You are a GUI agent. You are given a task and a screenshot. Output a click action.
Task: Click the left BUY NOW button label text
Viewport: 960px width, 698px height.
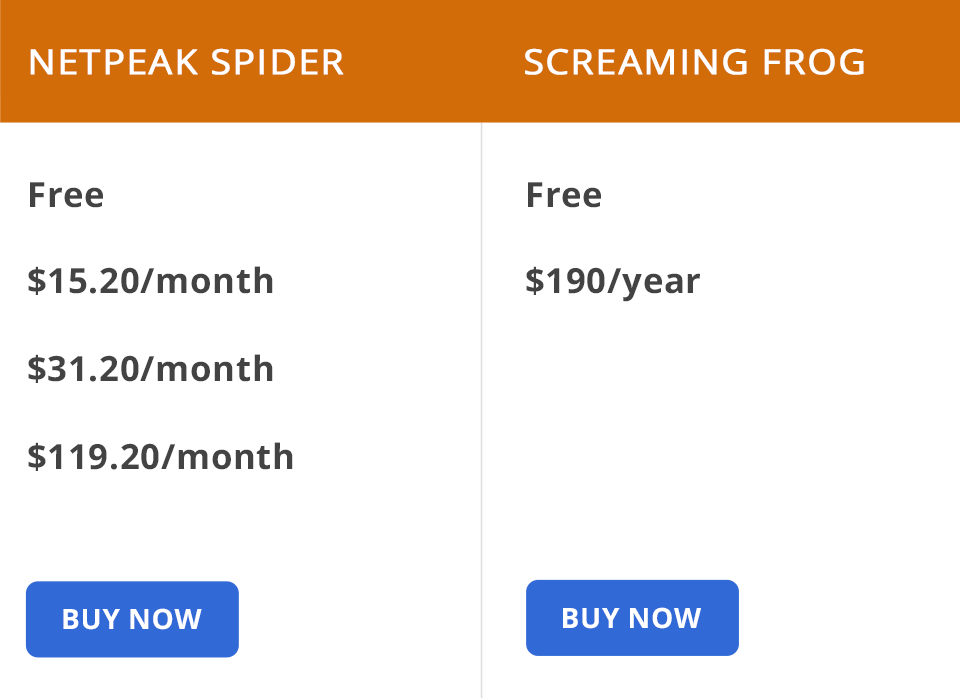pos(132,619)
